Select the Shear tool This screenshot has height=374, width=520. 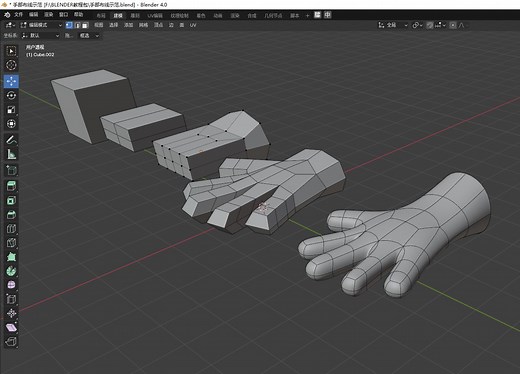click(x=11, y=328)
